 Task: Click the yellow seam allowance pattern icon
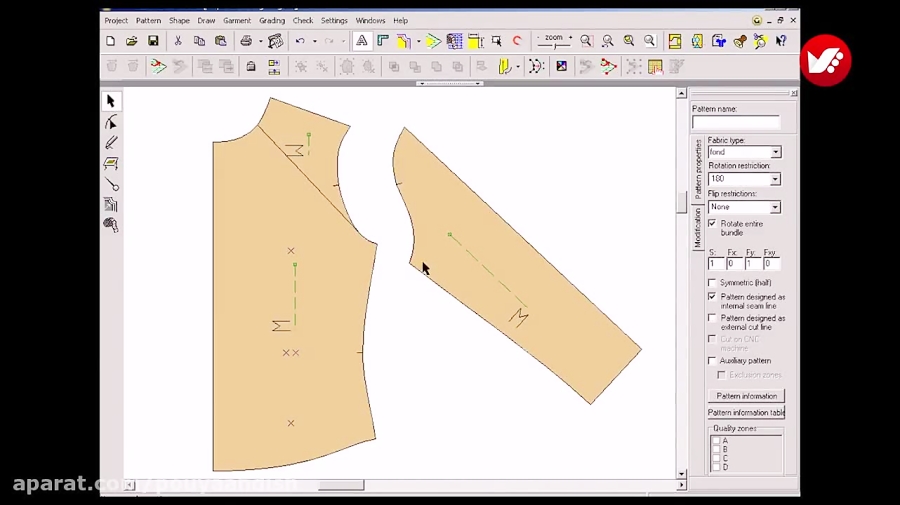click(404, 41)
